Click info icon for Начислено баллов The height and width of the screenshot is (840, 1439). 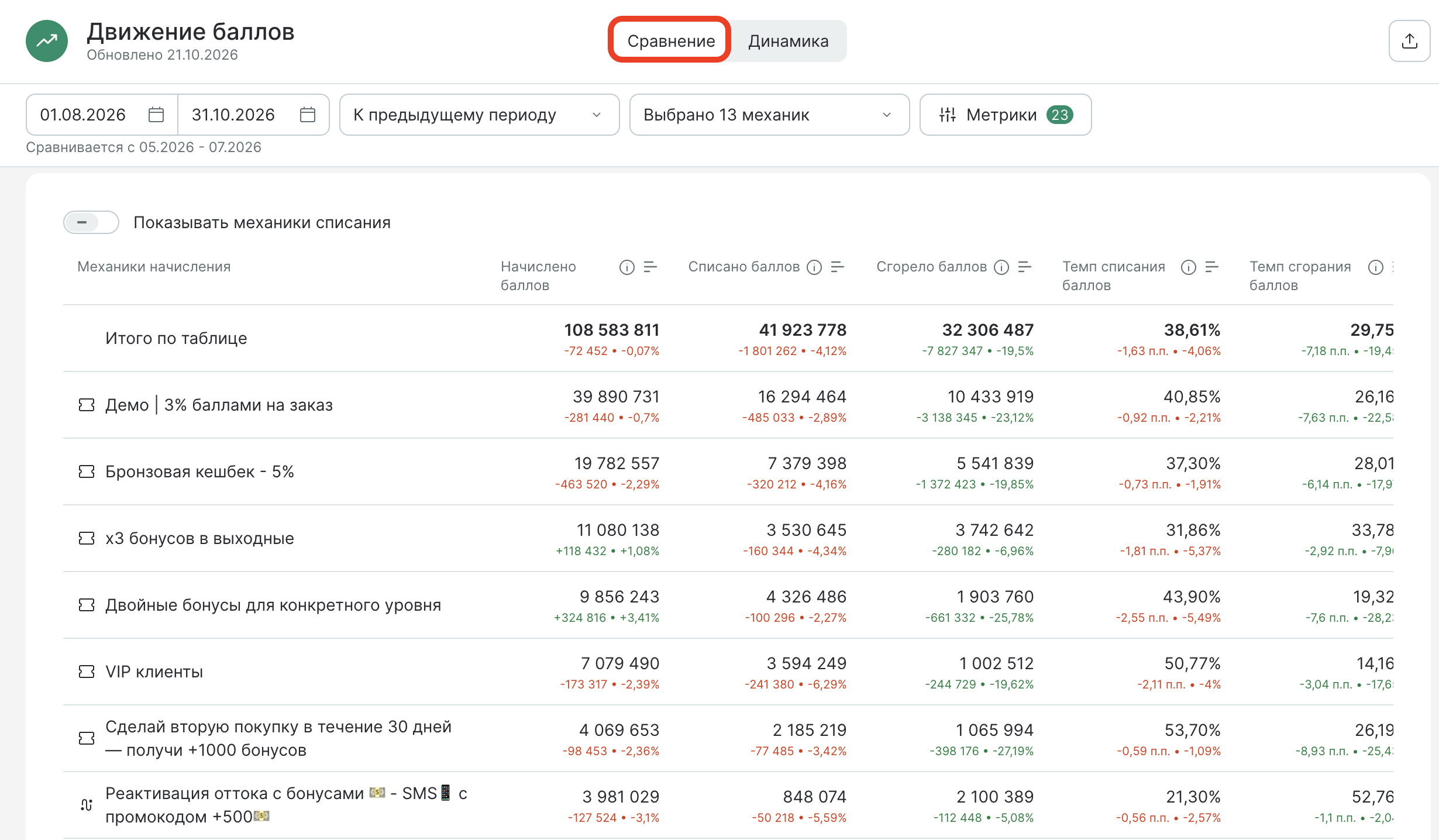pos(626,267)
